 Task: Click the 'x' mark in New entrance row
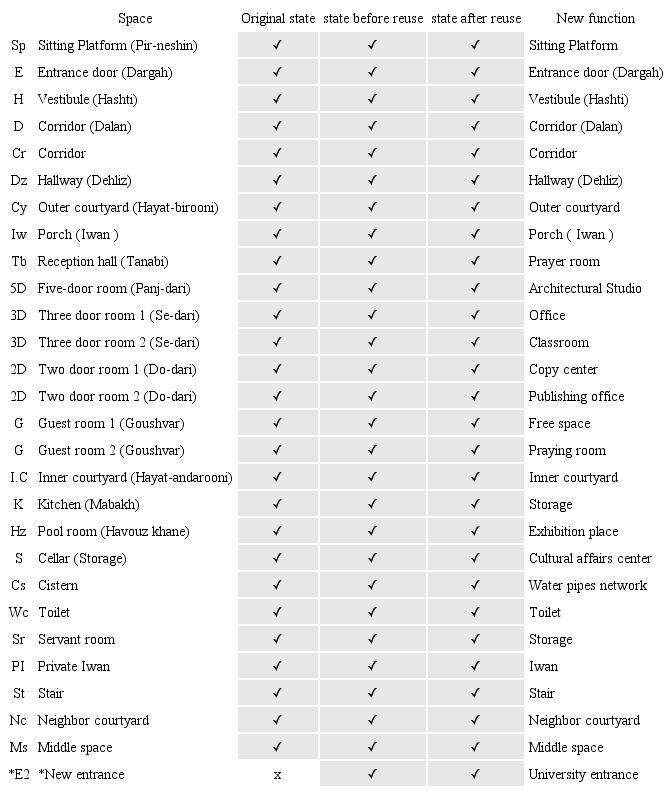tap(277, 774)
